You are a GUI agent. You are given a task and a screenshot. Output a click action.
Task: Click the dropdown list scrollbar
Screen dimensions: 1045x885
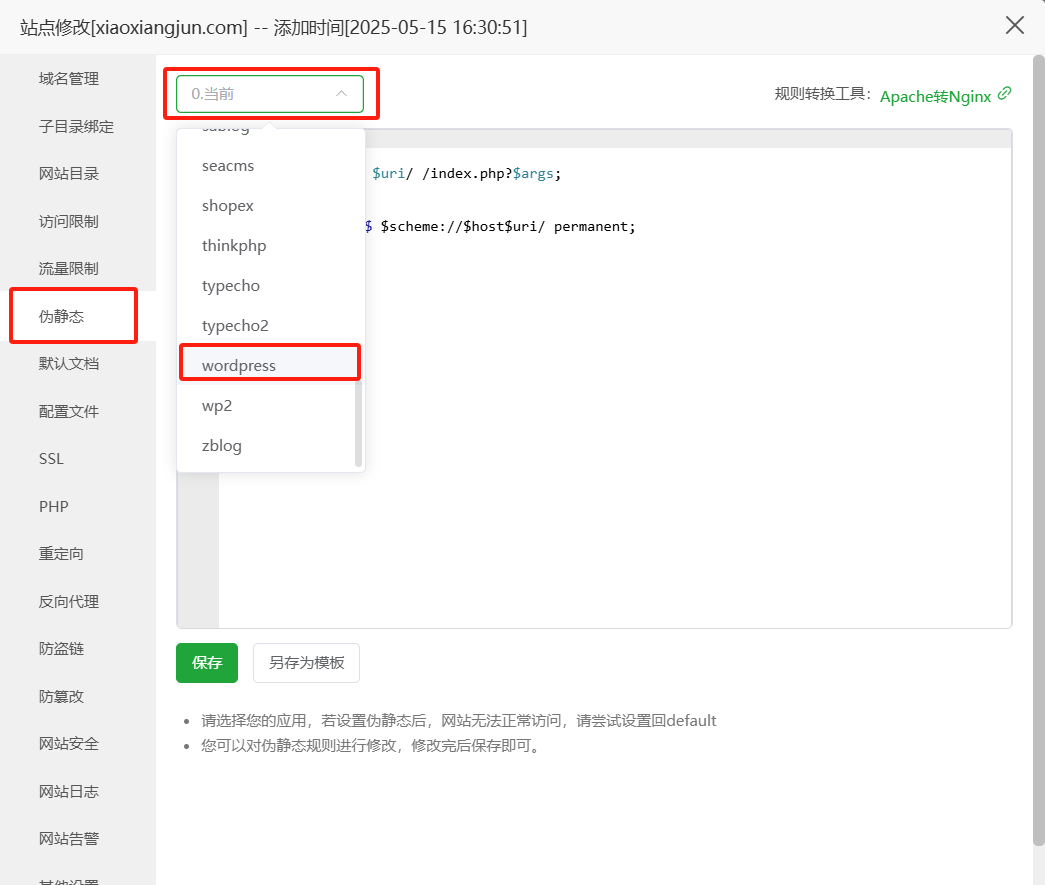pyautogui.click(x=358, y=420)
